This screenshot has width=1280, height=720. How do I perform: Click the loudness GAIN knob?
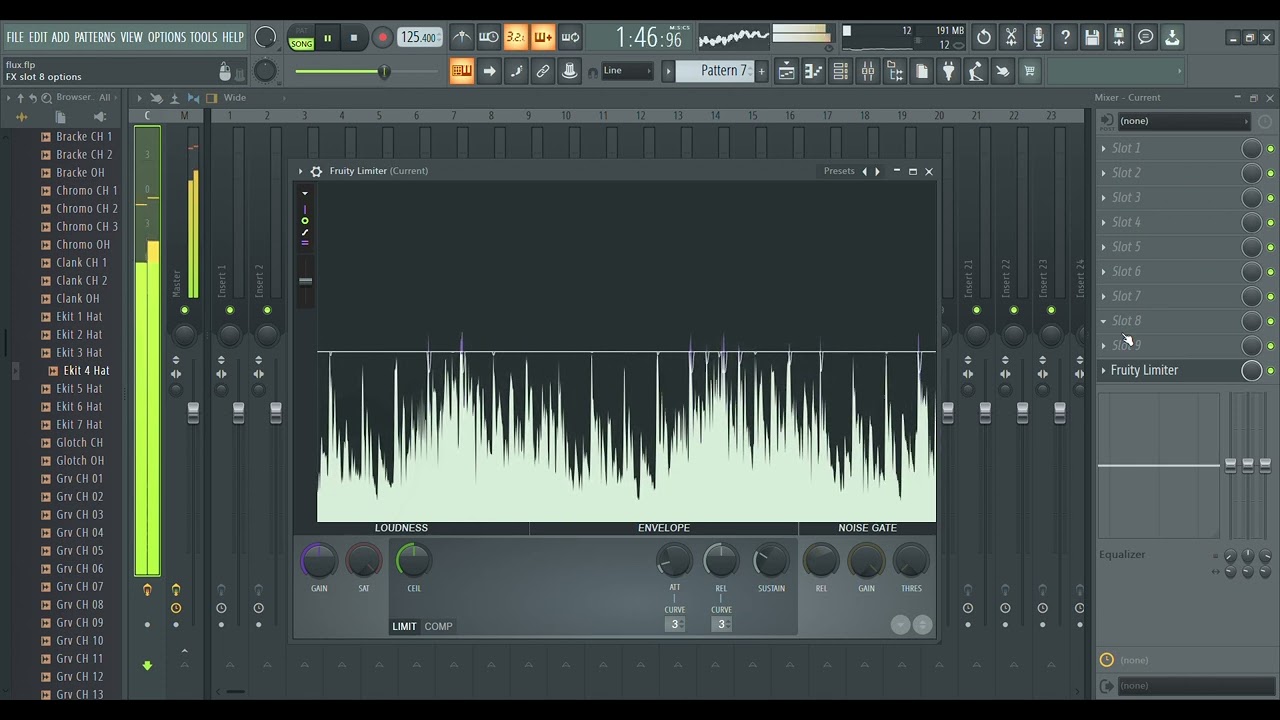tap(319, 561)
